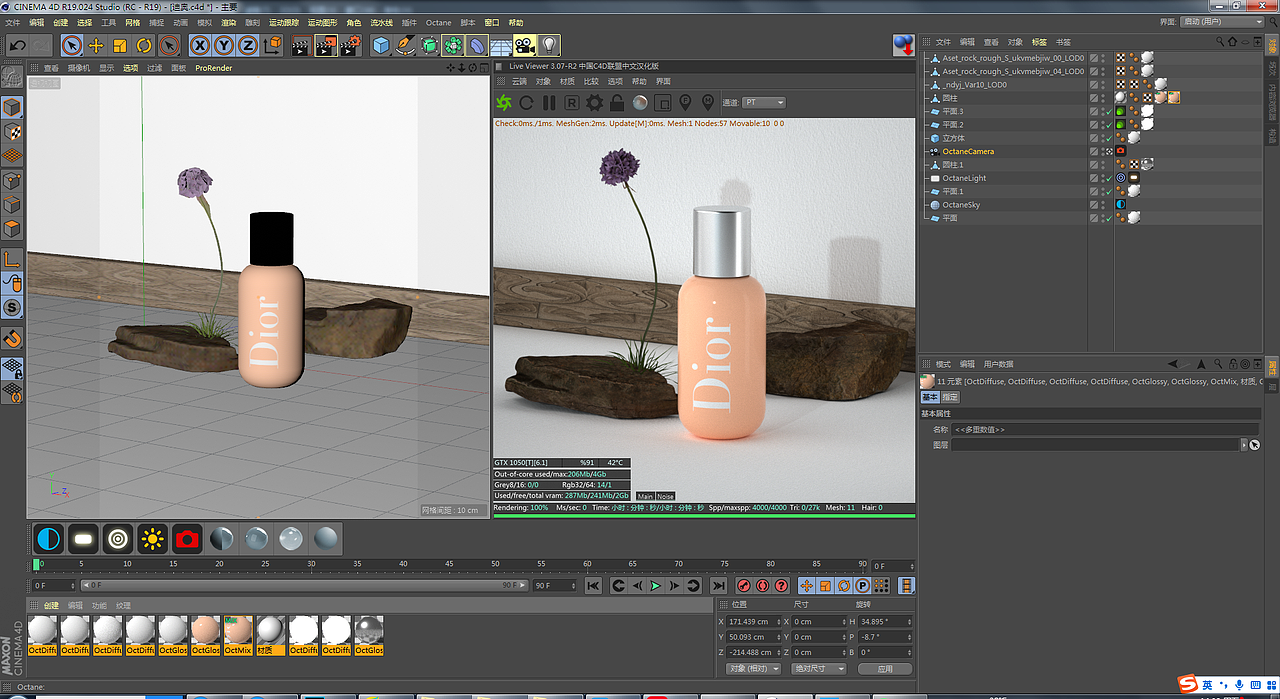Select 标签 menu in Object Manager
Image resolution: width=1280 pixels, height=699 pixels.
(1039, 42)
